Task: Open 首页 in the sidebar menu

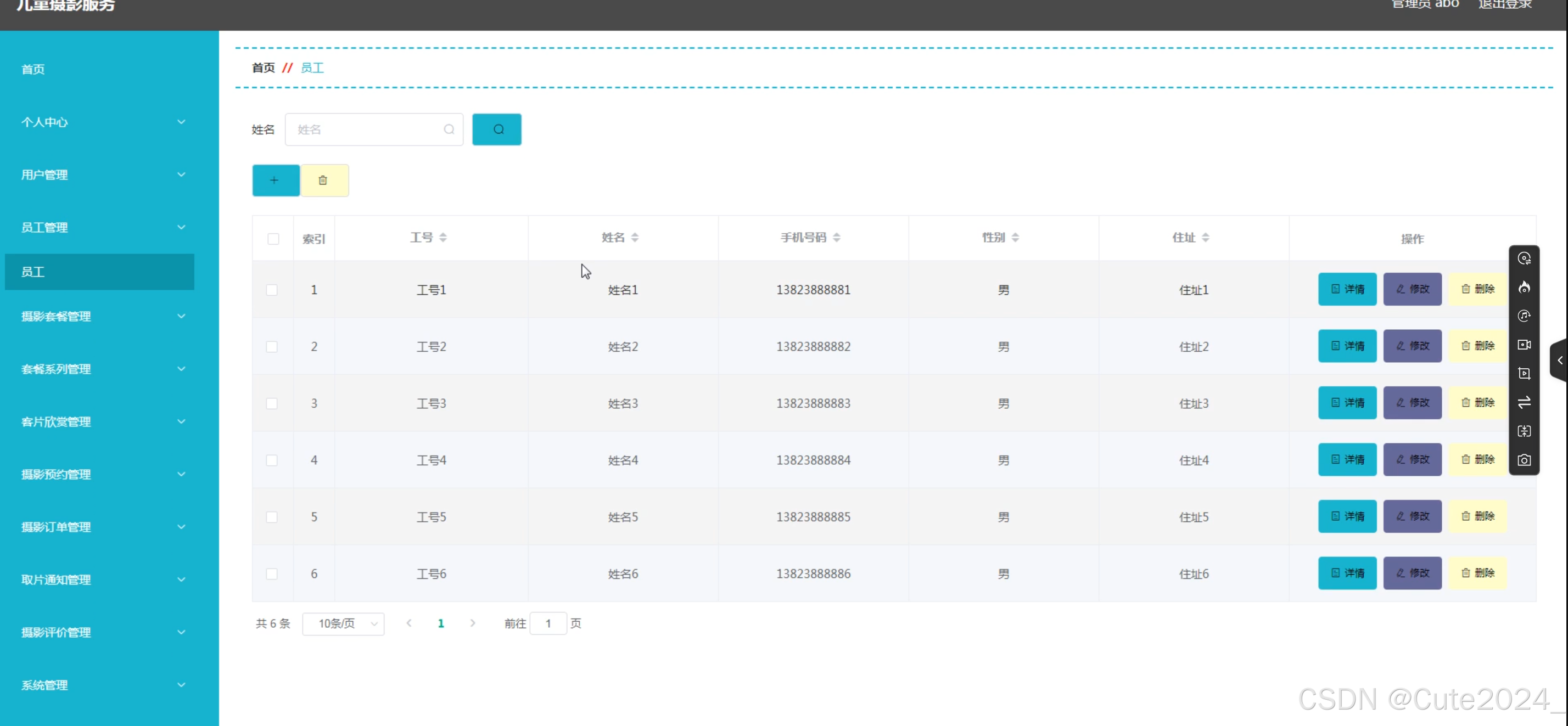Action: click(33, 69)
